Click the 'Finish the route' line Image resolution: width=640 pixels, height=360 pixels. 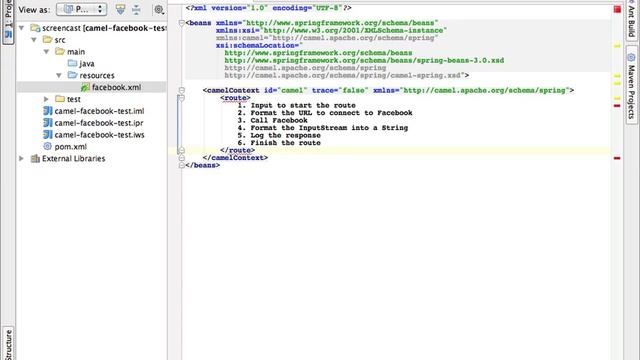click(279, 143)
